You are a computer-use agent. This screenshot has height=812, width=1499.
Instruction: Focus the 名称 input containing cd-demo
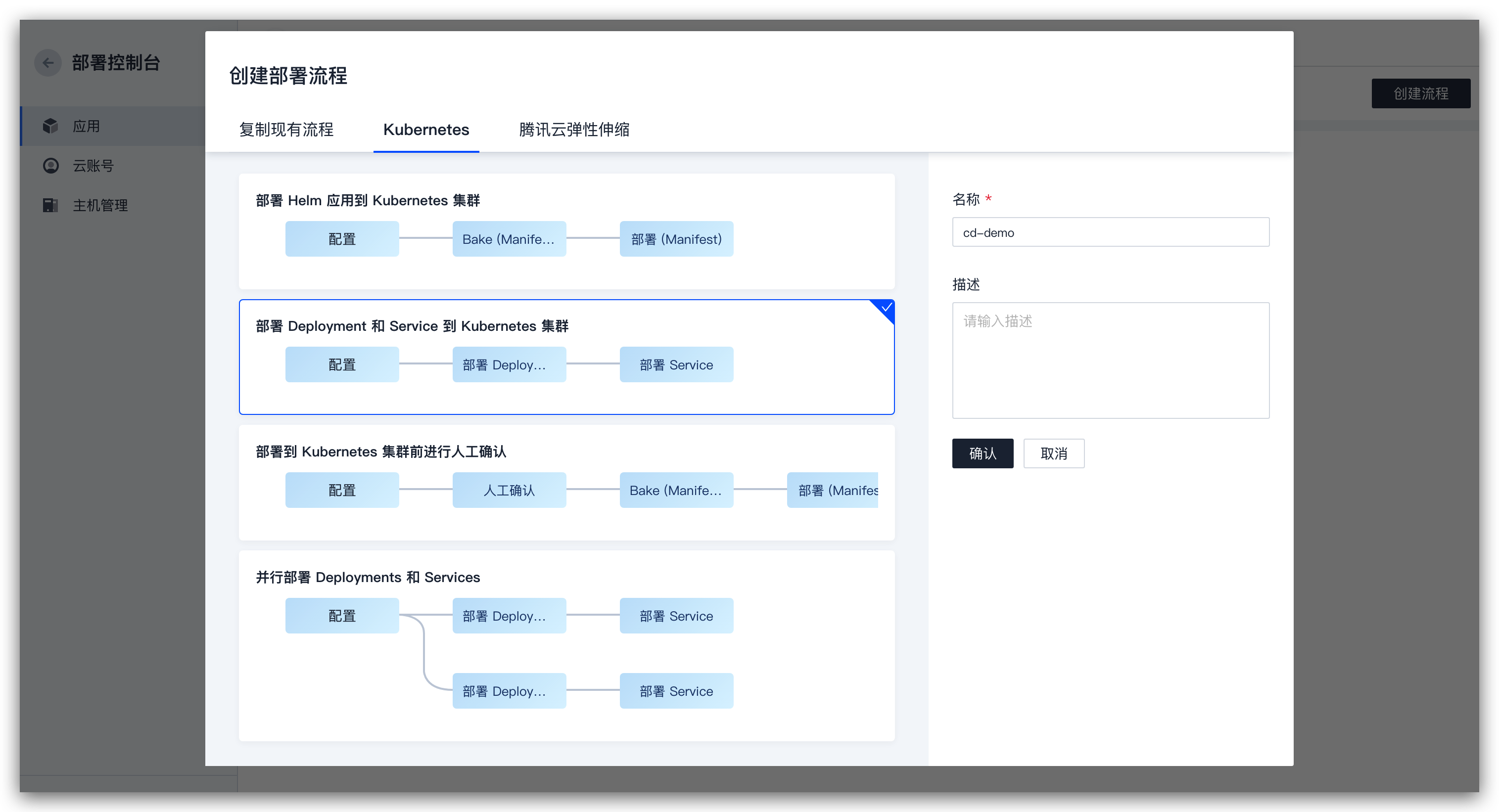click(1110, 232)
